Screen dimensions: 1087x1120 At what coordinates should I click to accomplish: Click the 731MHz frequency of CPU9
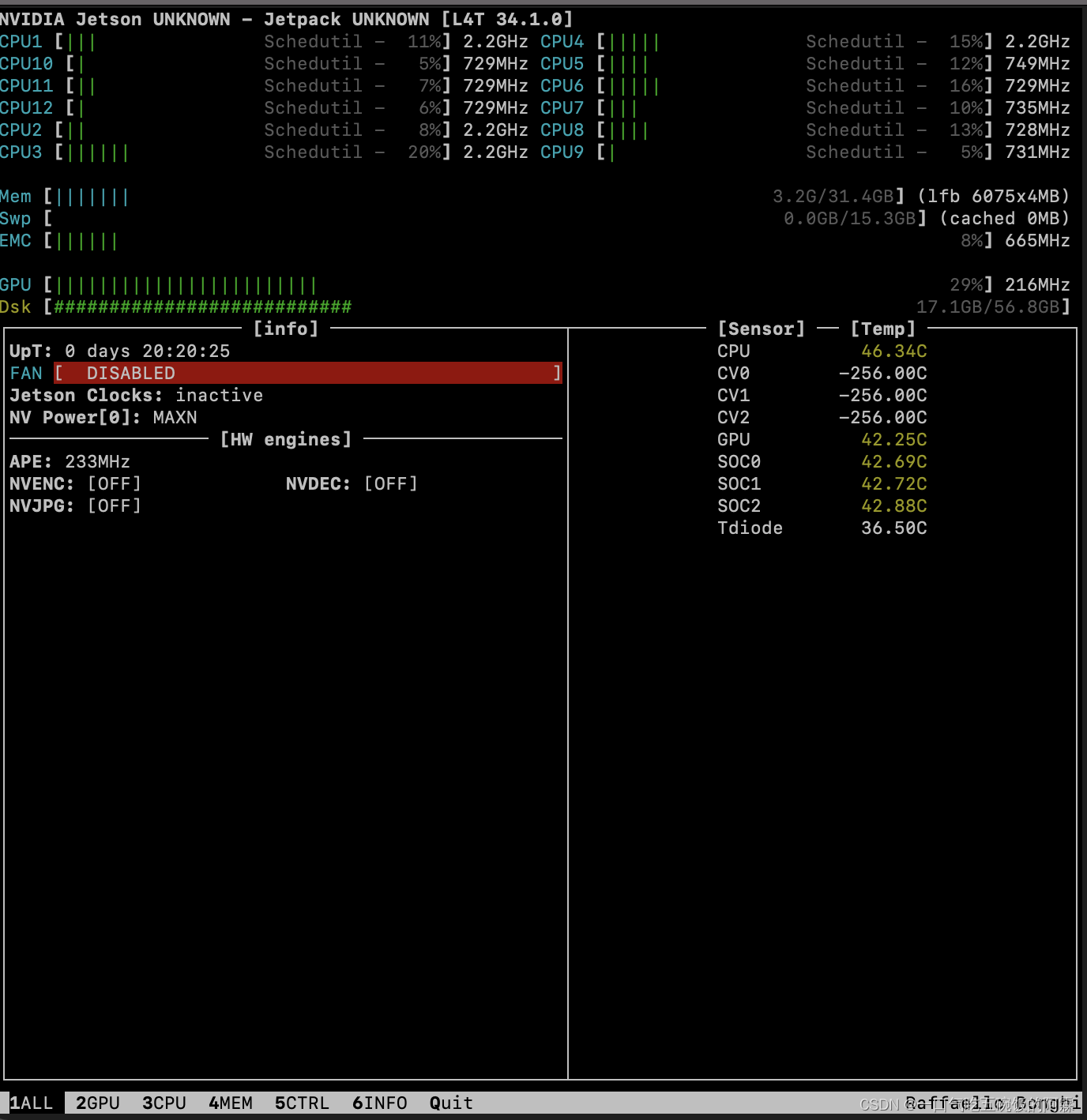coord(1037,152)
